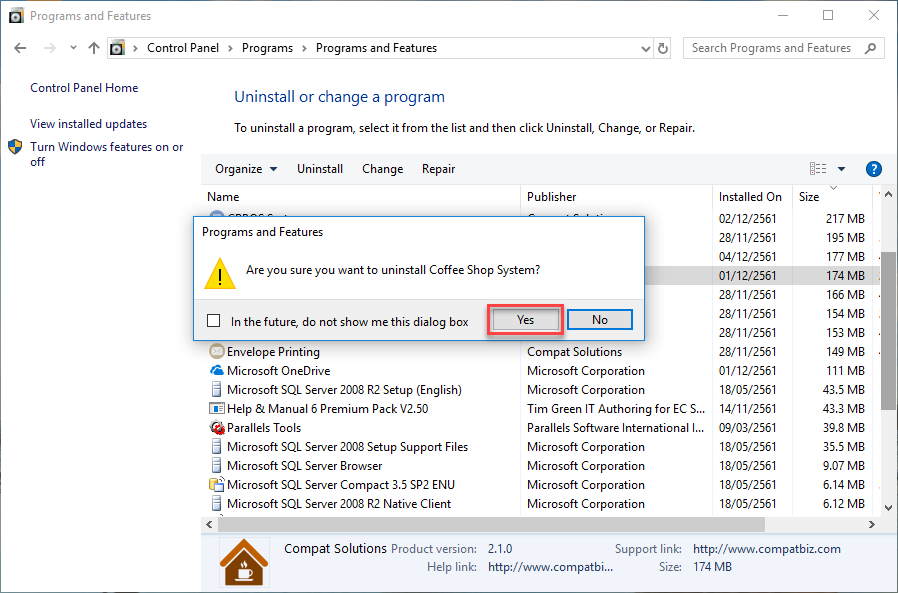The width and height of the screenshot is (898, 593).
Task: Click the Help & Manual 6 icon
Action: [x=216, y=409]
